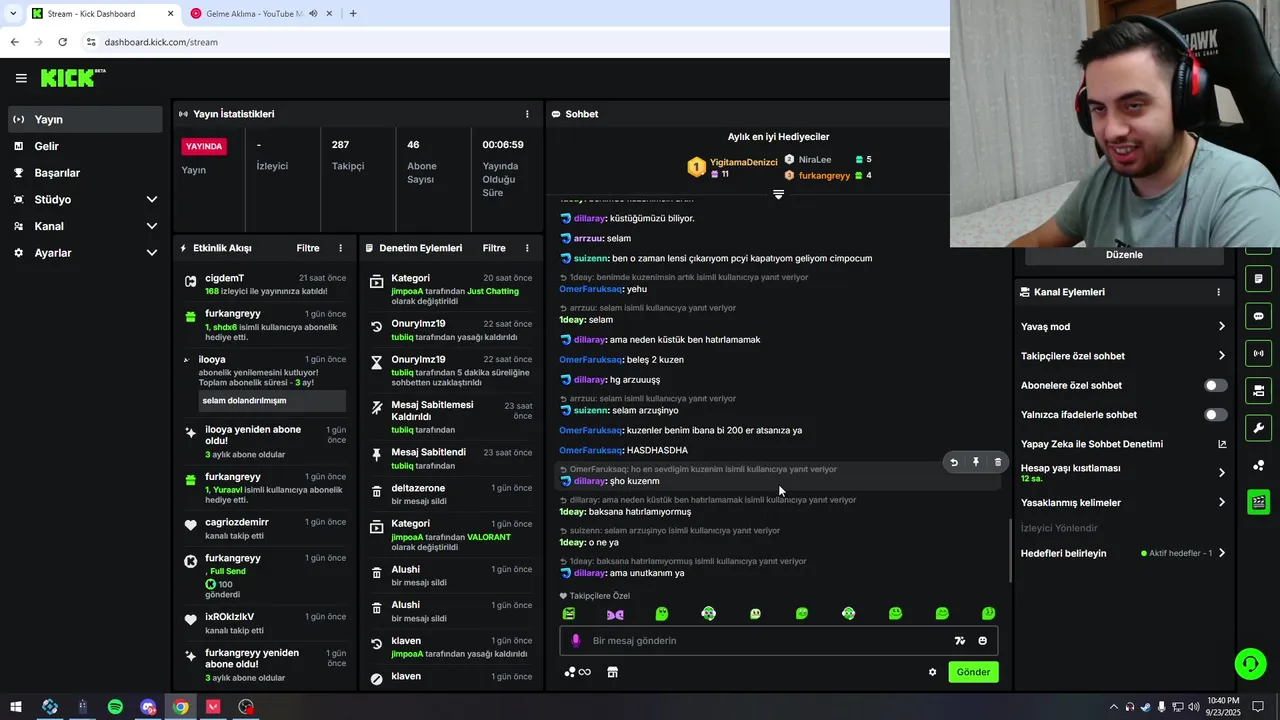Screen dimensions: 1280x720
Task: Open the hamburger menu beside the Kick logo
Action: point(21,78)
